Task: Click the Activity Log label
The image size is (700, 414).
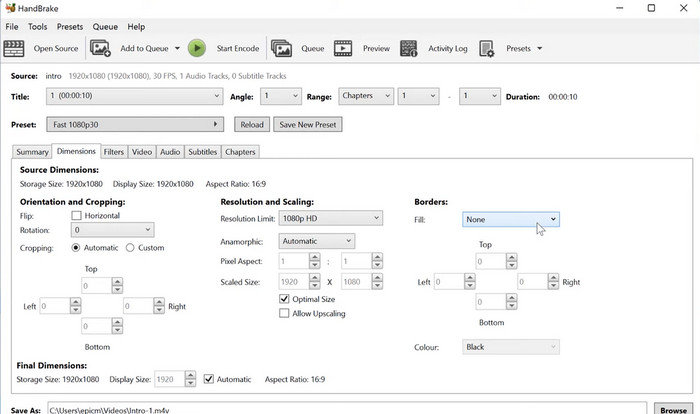Action: click(448, 48)
